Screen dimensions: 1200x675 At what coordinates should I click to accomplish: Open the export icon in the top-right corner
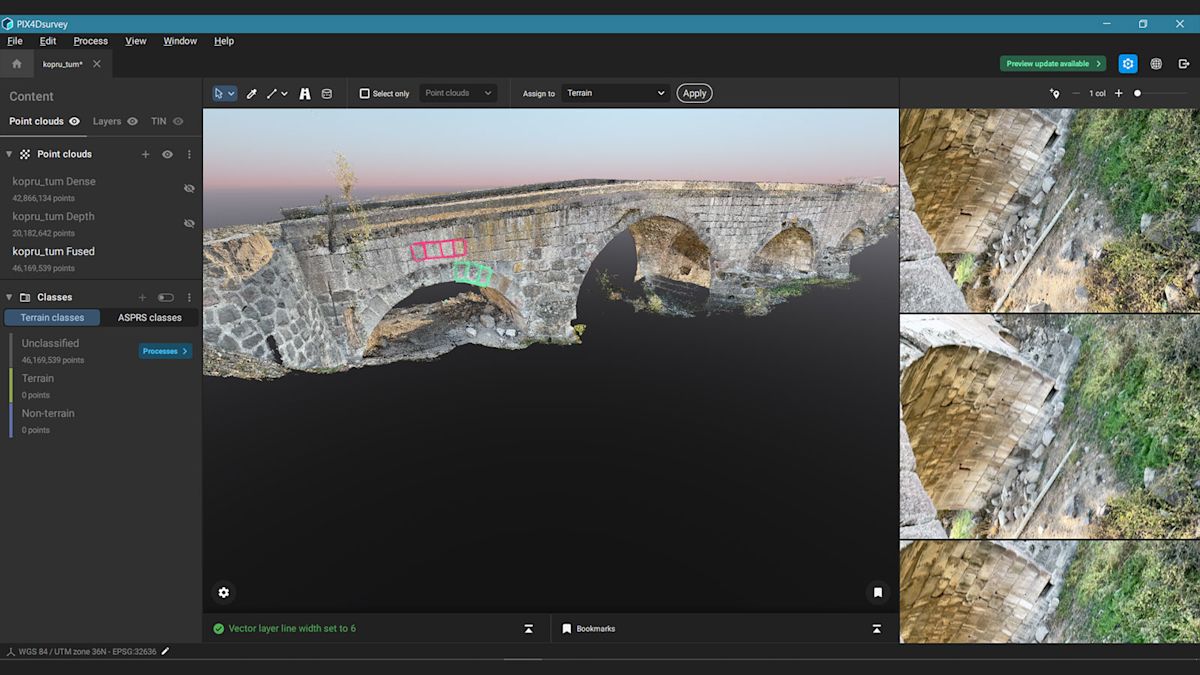1183,63
